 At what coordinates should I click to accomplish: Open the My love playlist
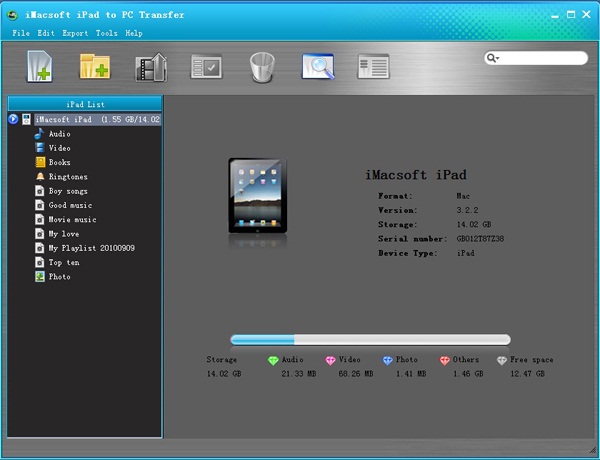coord(64,234)
